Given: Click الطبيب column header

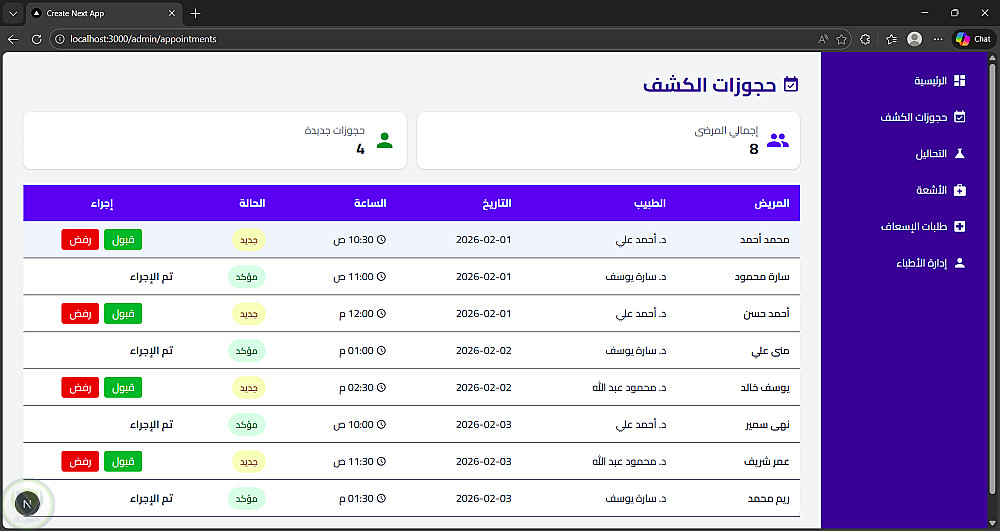Looking at the screenshot, I should coord(649,203).
